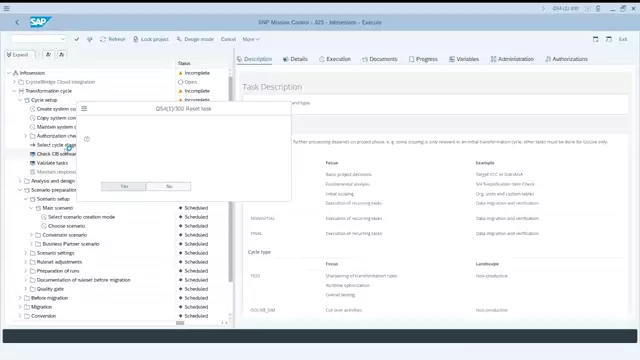Open the Execution tab
Image resolution: width=640 pixels, height=360 pixels.
point(335,59)
